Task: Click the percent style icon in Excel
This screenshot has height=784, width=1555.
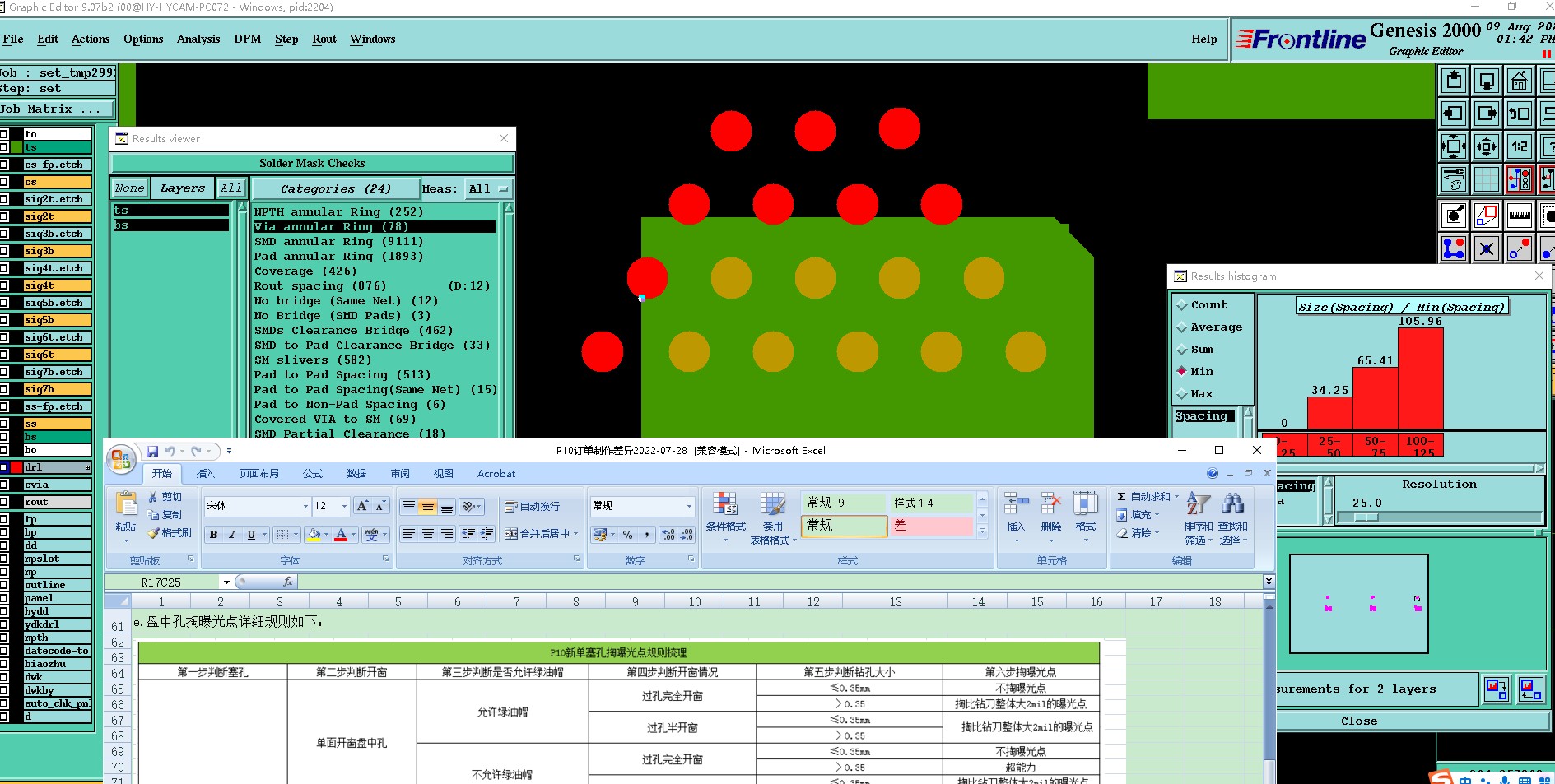Action: [628, 535]
